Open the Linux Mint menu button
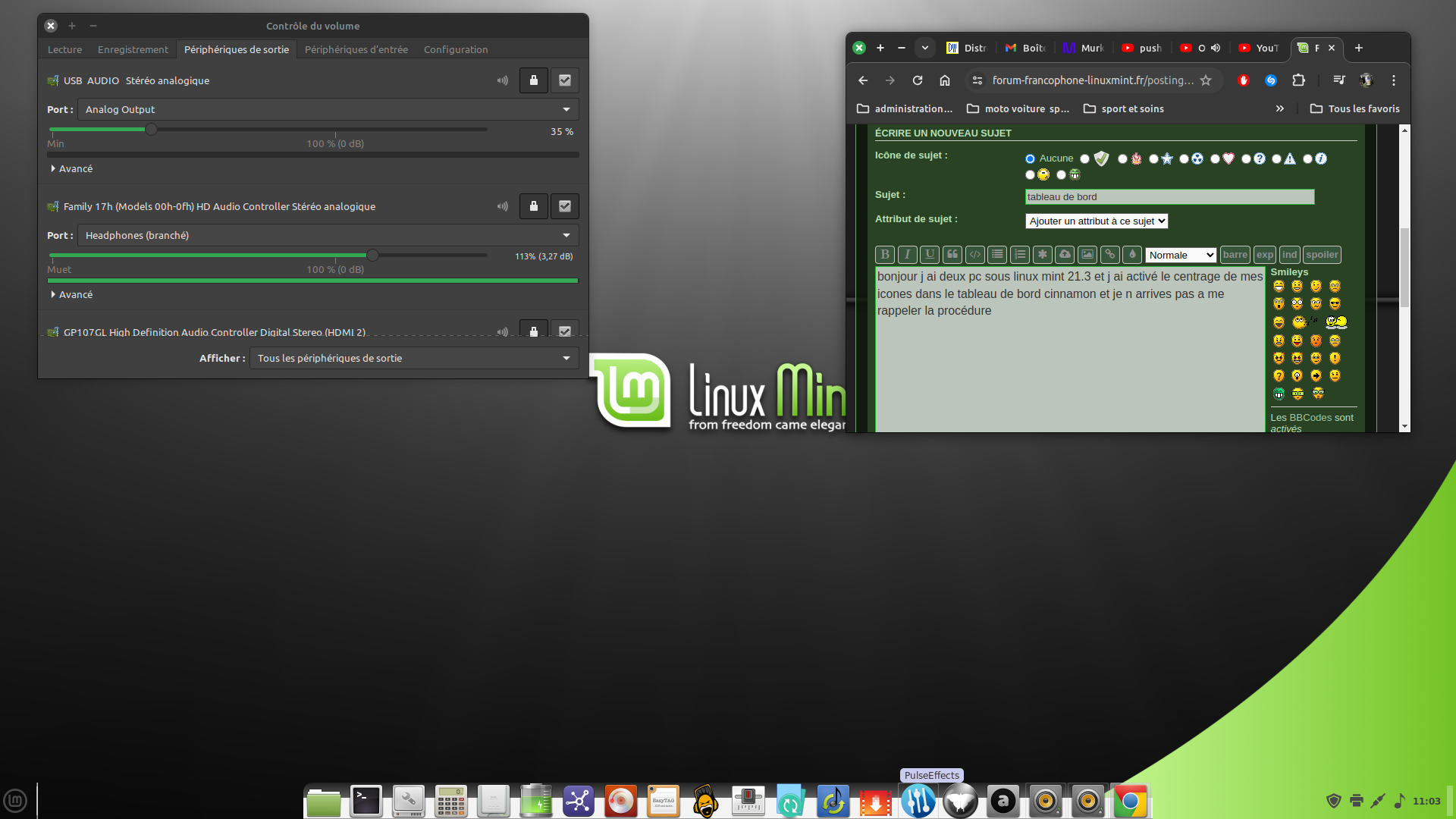Viewport: 1456px width, 819px height. point(15,801)
